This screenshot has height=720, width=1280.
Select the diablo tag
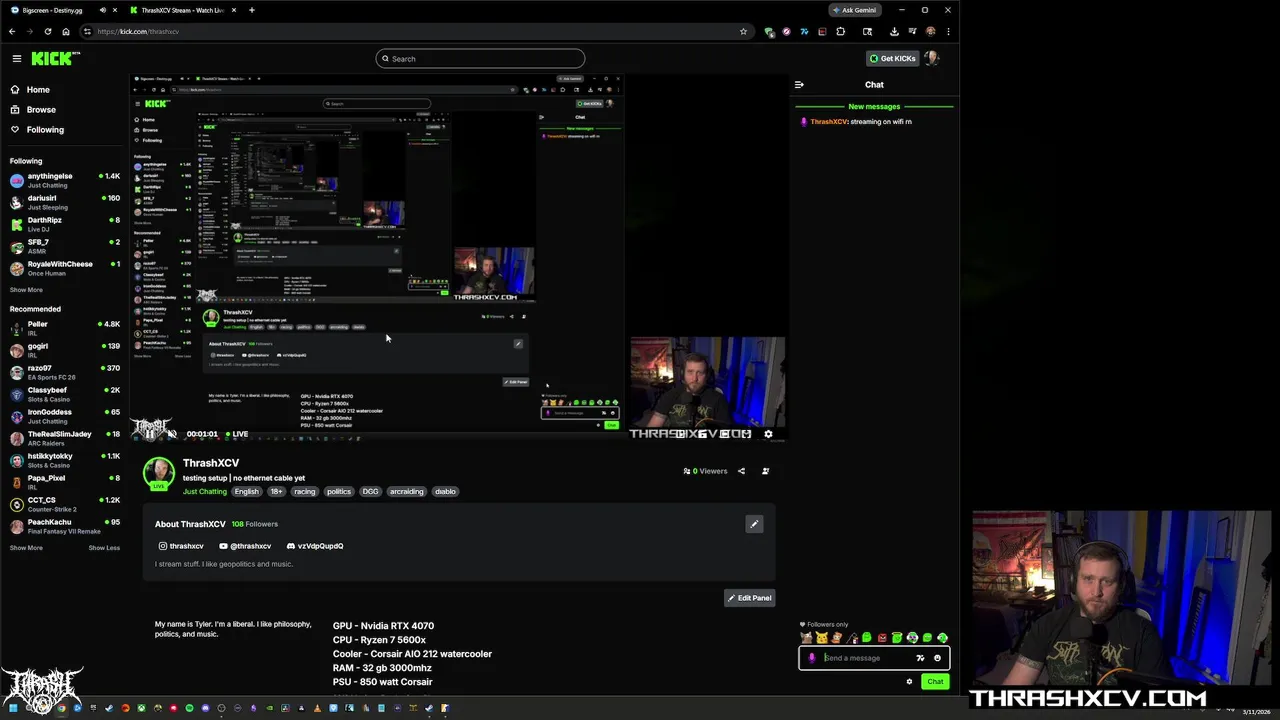(445, 492)
